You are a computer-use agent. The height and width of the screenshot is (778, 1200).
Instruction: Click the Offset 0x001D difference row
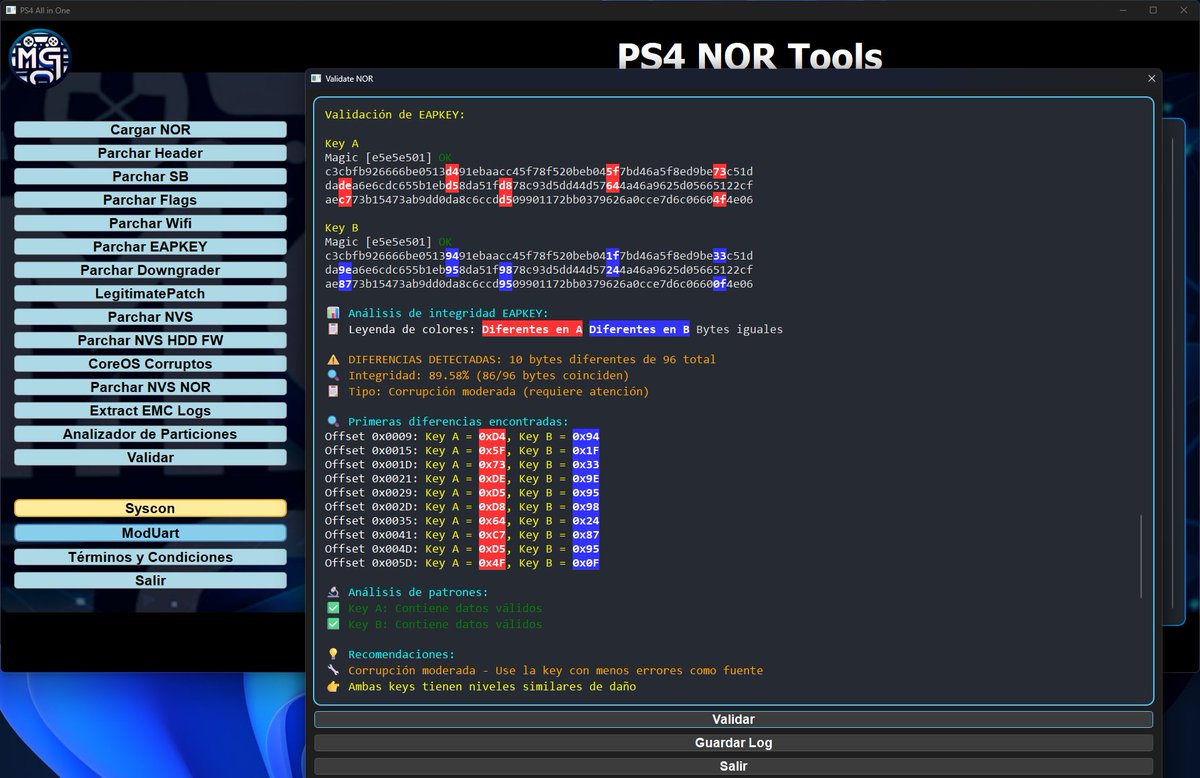pyautogui.click(x=462, y=465)
